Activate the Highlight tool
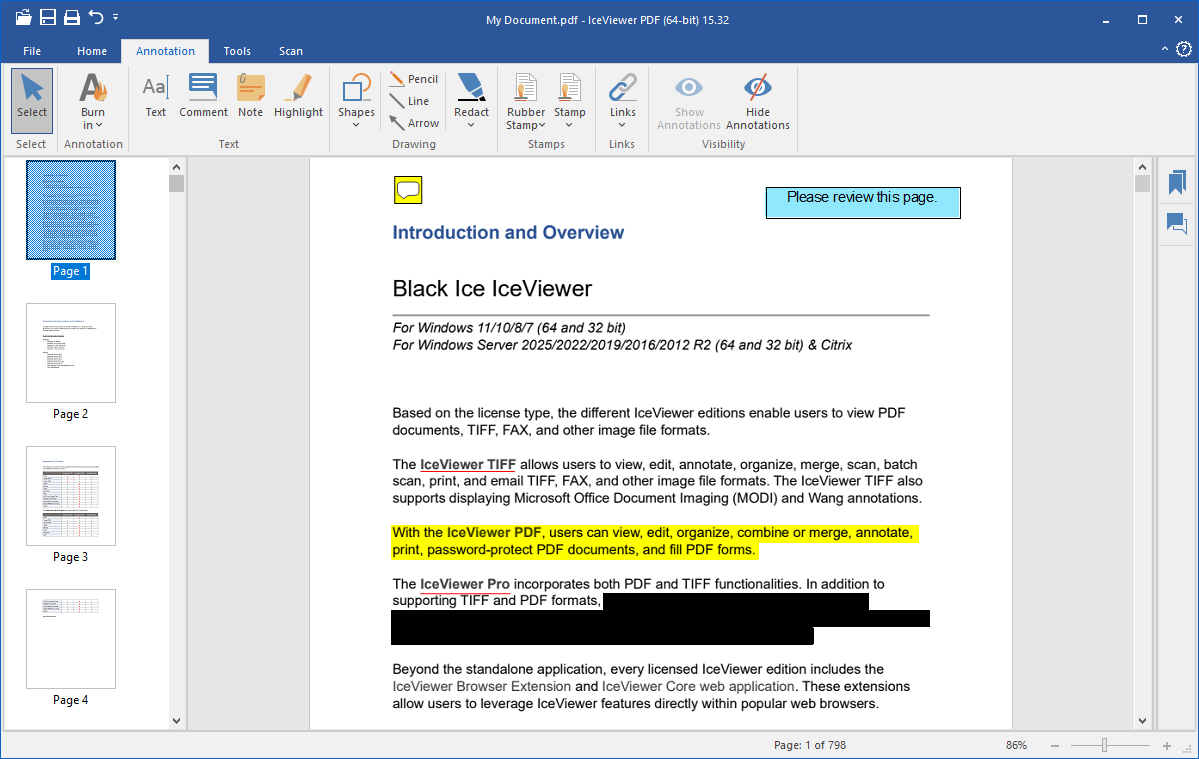 [x=298, y=96]
